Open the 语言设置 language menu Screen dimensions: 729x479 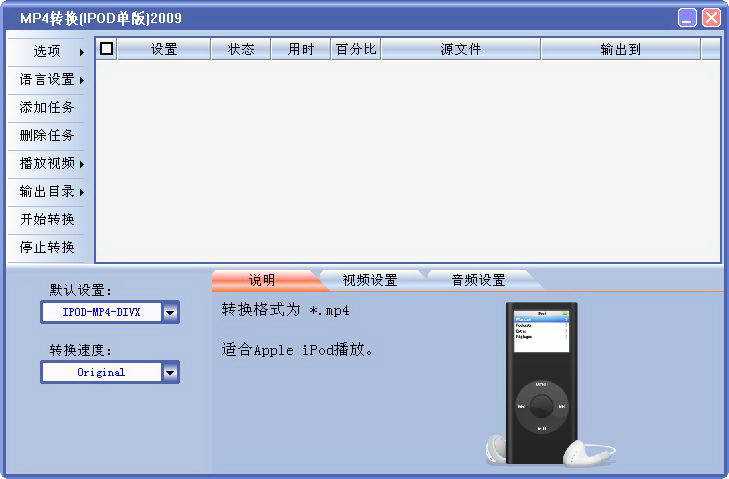pos(46,80)
